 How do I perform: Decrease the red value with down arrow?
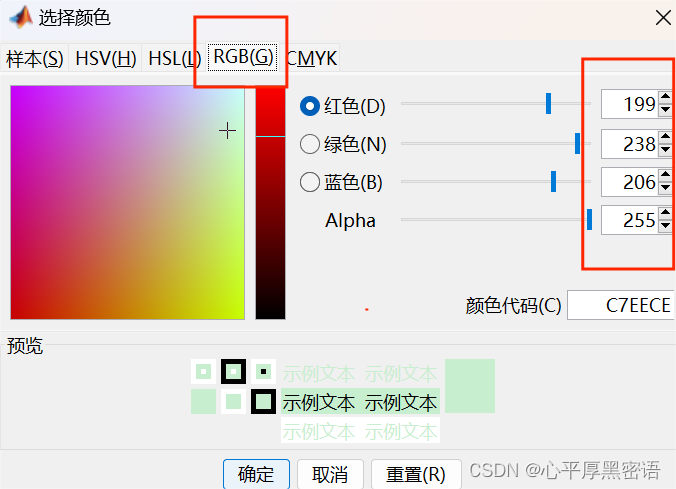click(665, 110)
